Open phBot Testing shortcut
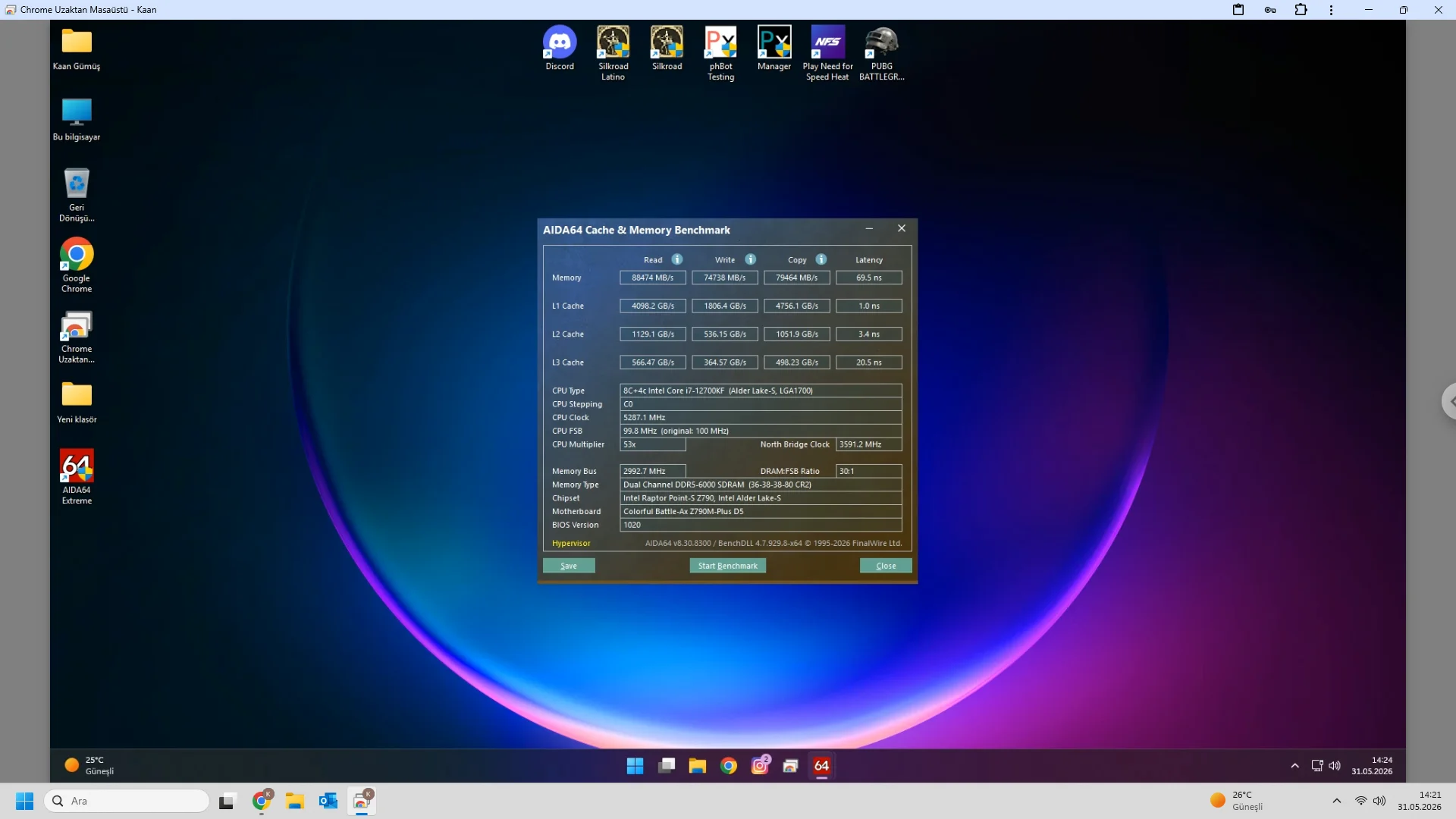 point(720,53)
